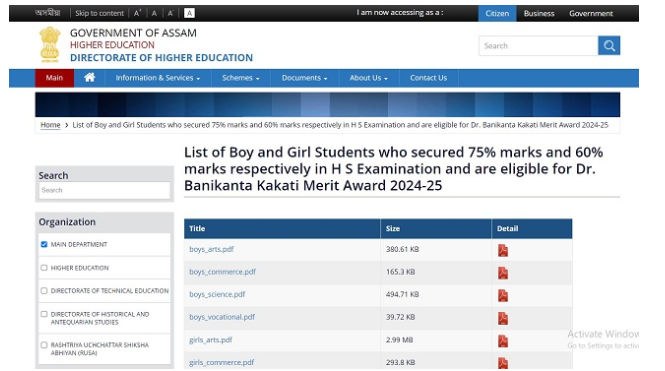The image size is (665, 371).
Task: Check the Higher Education checkbox
Action: (x=44, y=268)
